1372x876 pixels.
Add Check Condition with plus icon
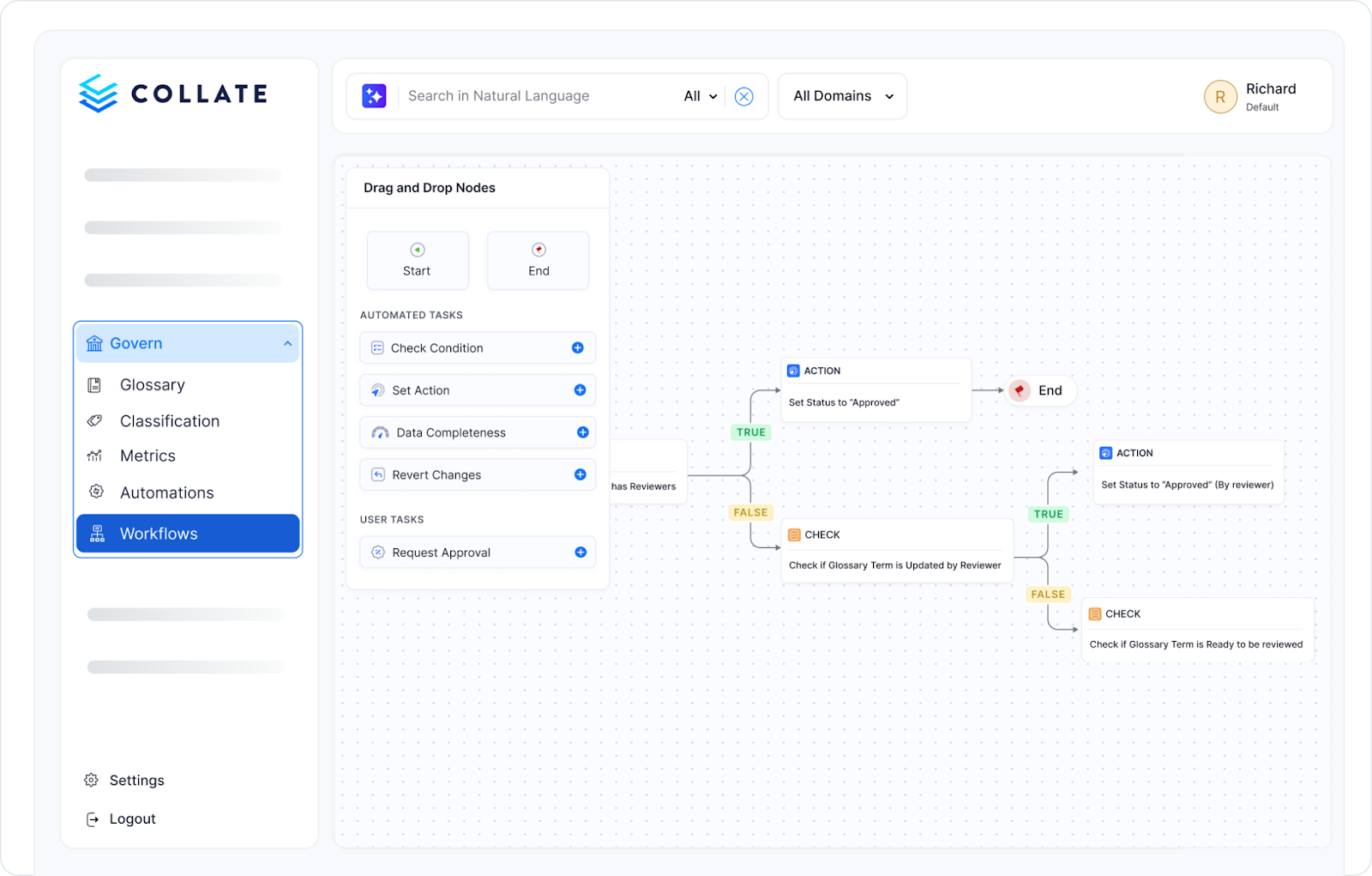click(578, 347)
